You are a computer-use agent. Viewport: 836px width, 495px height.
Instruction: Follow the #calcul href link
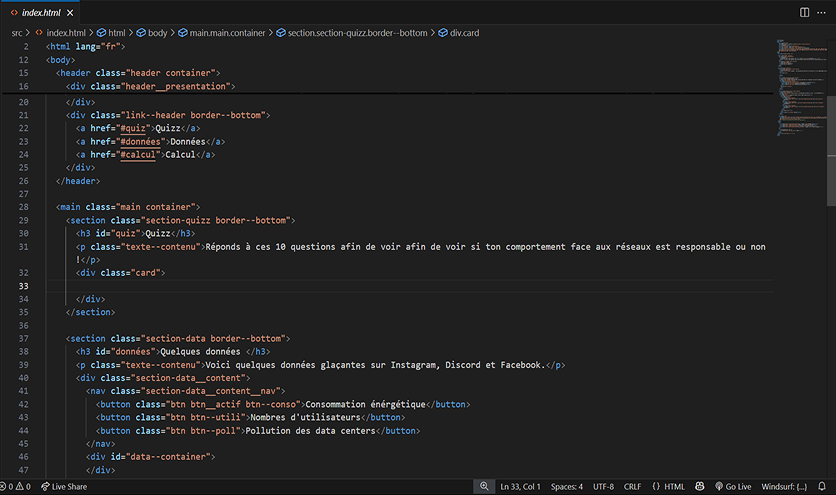point(138,155)
